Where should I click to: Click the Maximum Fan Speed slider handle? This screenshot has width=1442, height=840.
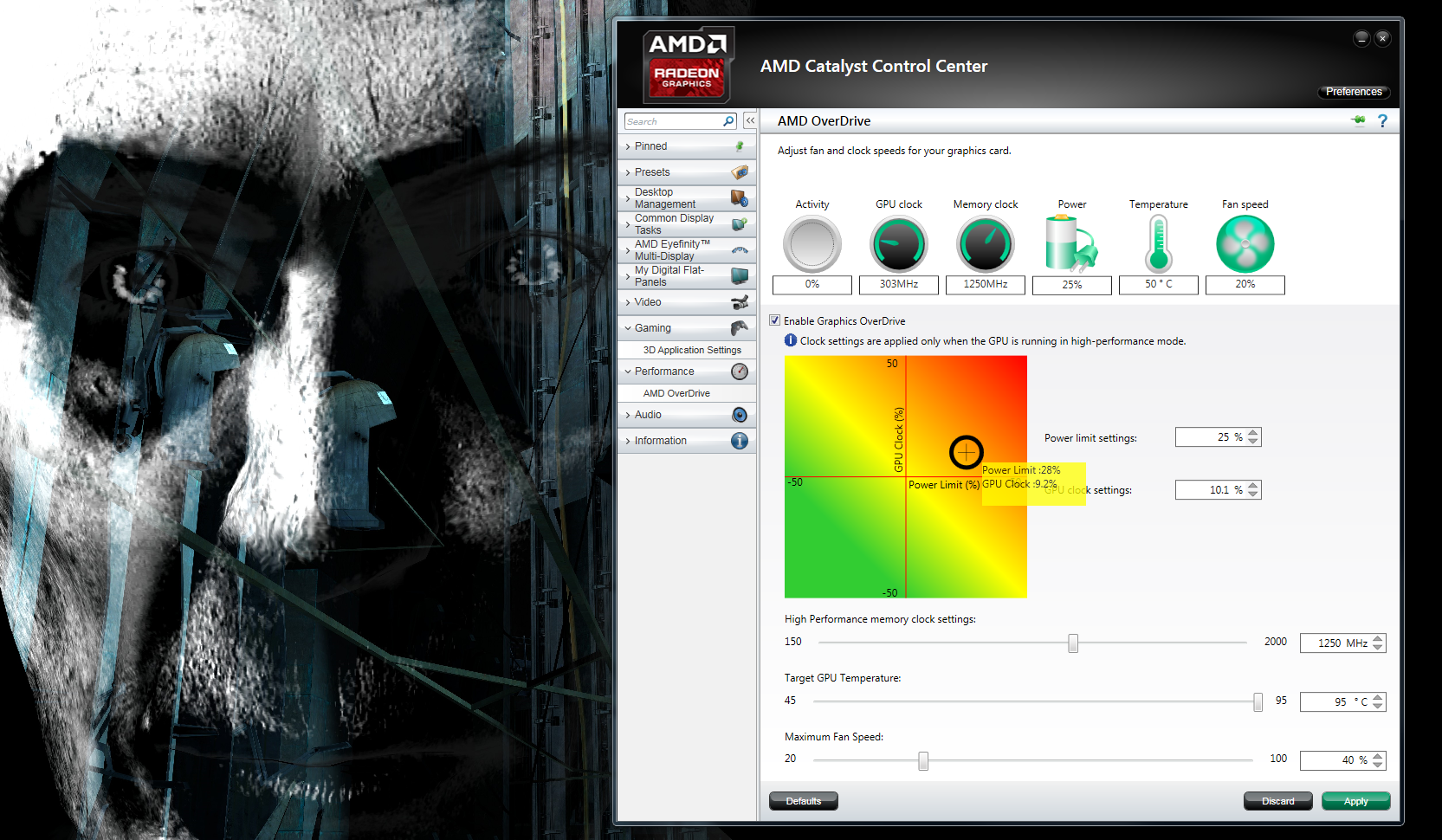coord(923,760)
